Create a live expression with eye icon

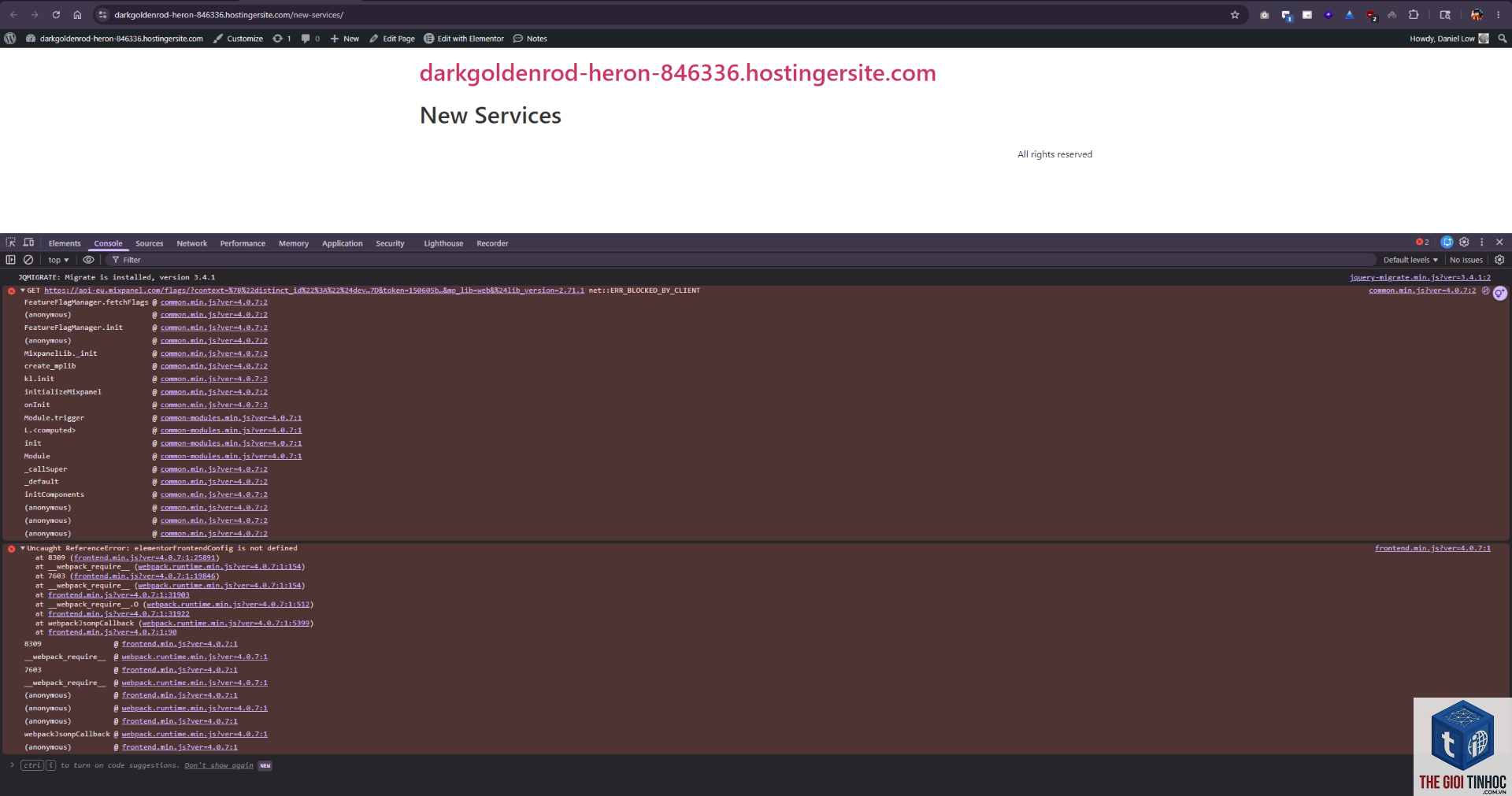pos(89,260)
